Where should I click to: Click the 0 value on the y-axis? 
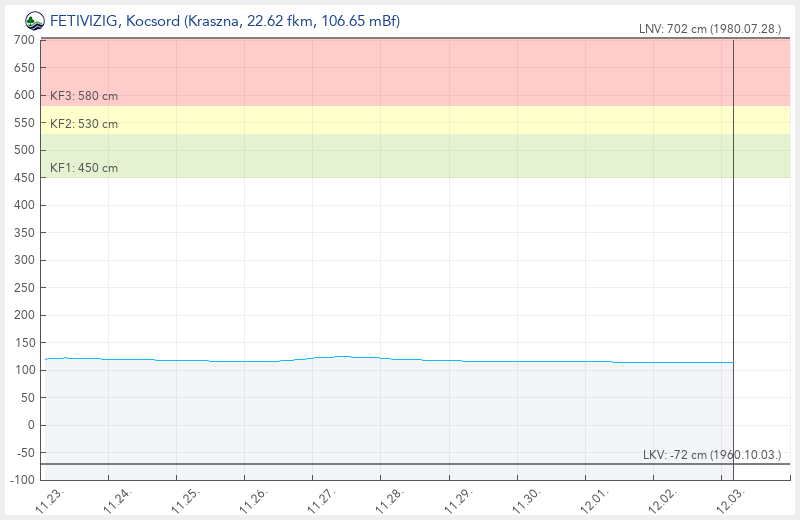[x=30, y=425]
